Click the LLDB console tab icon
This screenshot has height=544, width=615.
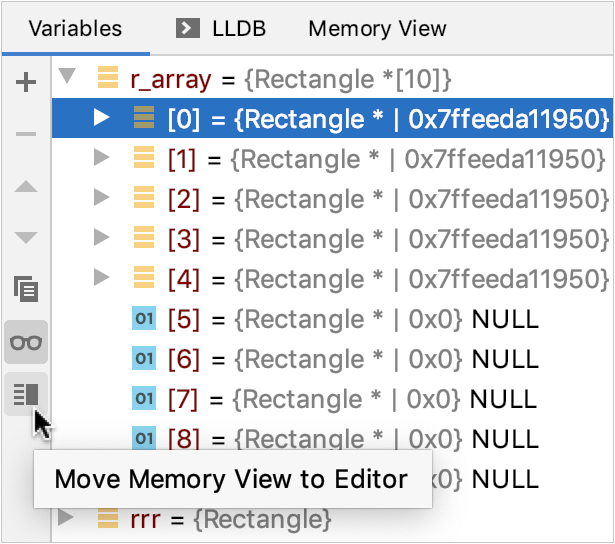(186, 28)
